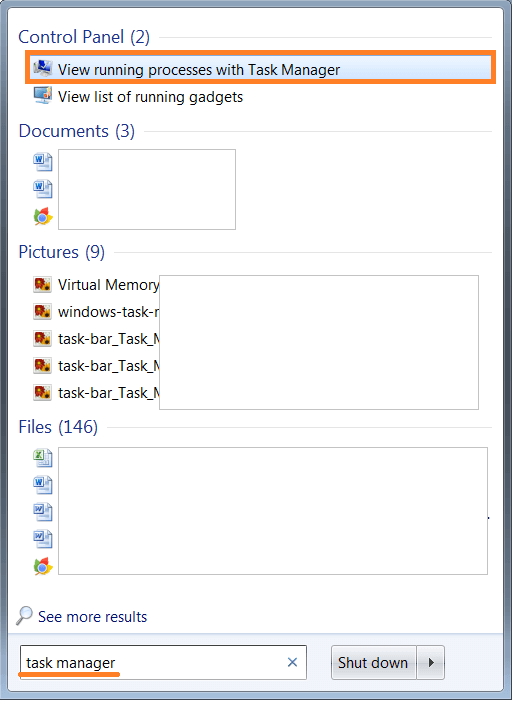The image size is (514, 704).
Task: Expand the arrow next to Shut down
Action: point(431,662)
